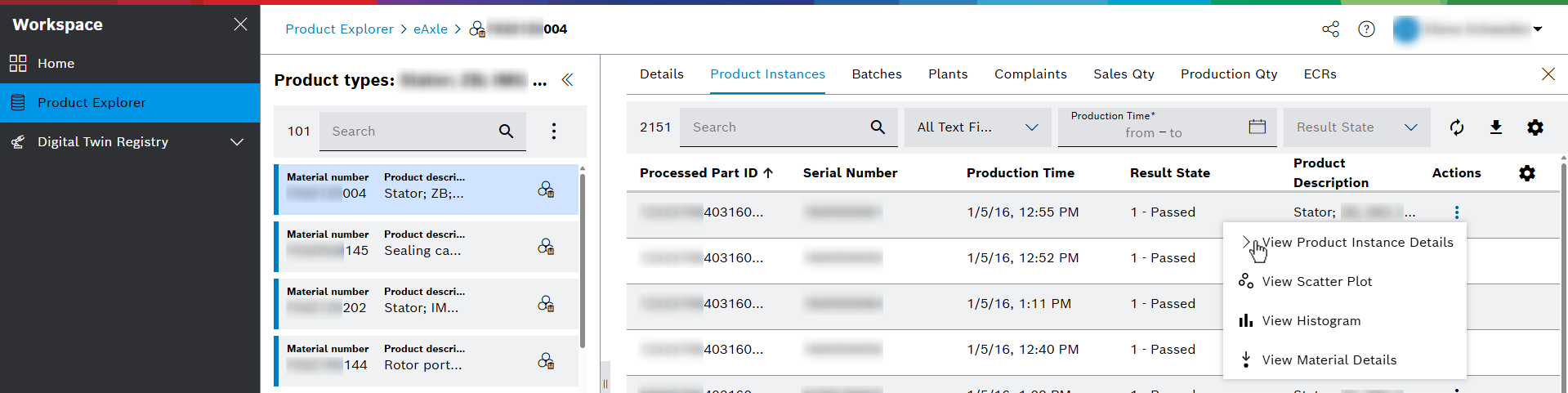Screen dimensions: 1568x393
Task: Click 1/5/16, 1:11 PM production time cell
Action: coord(1018,304)
